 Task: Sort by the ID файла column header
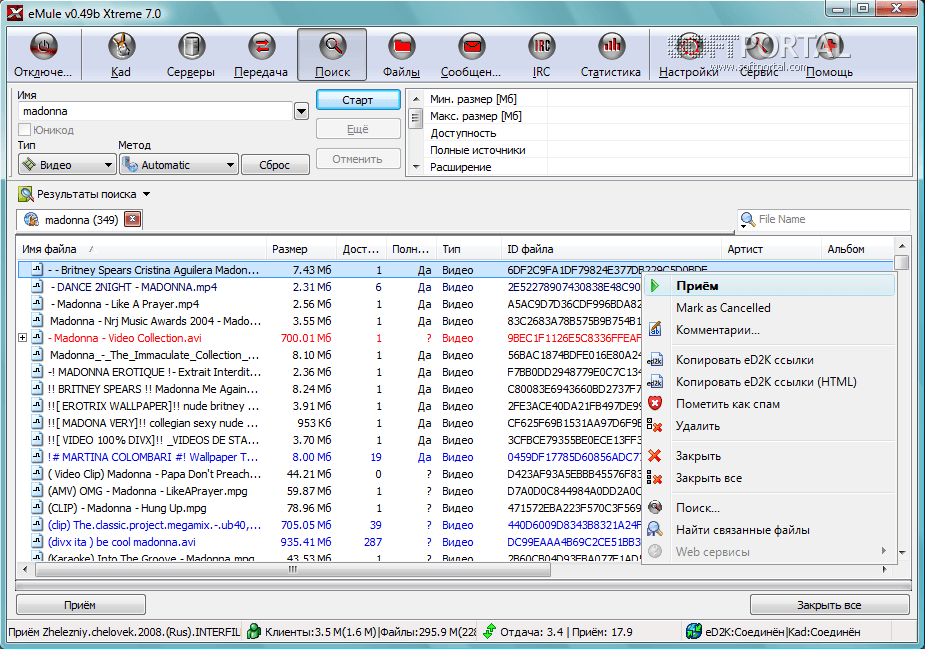point(612,249)
